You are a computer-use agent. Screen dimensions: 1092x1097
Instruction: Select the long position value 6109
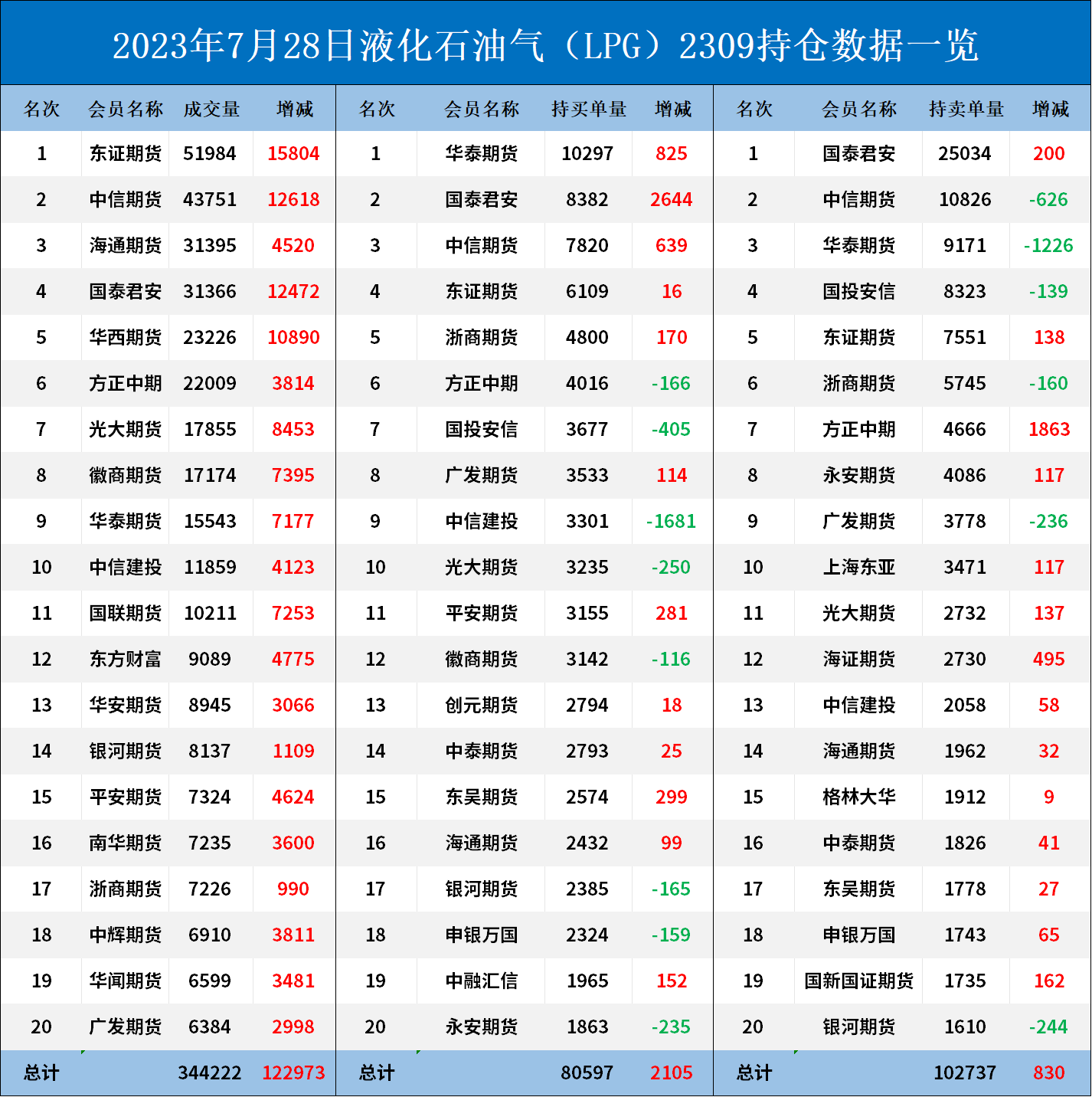(587, 292)
